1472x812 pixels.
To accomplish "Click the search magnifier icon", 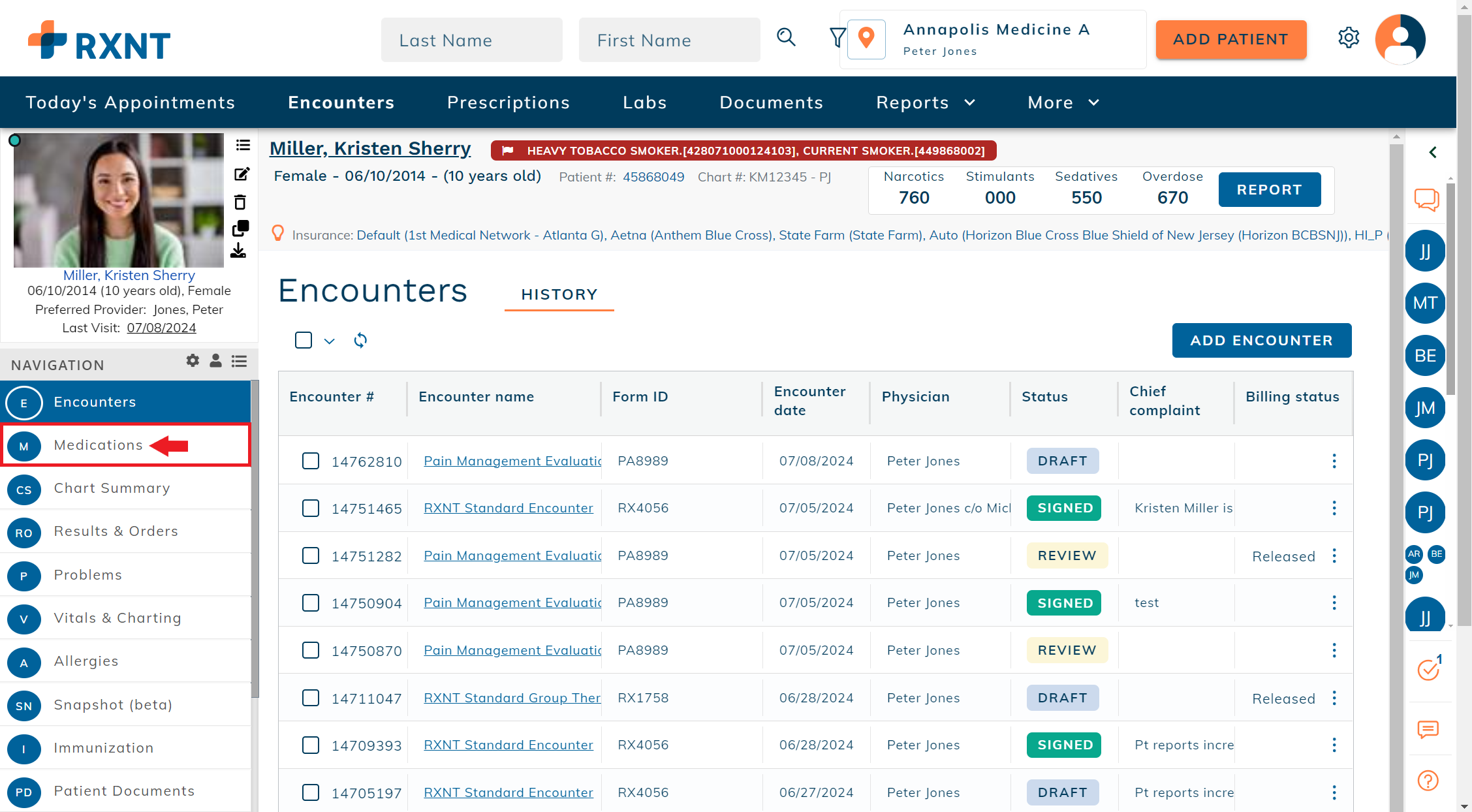I will tap(786, 38).
